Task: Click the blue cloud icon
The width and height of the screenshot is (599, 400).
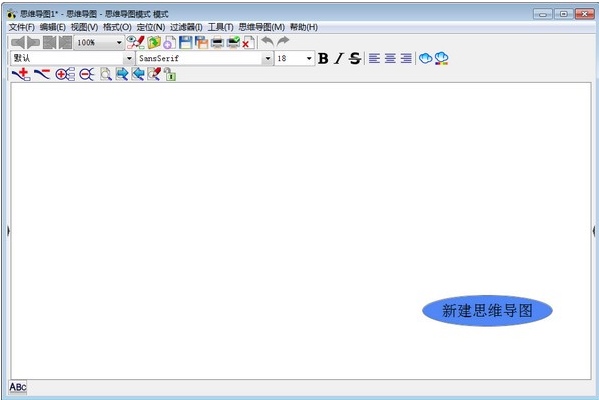Action: click(426, 58)
